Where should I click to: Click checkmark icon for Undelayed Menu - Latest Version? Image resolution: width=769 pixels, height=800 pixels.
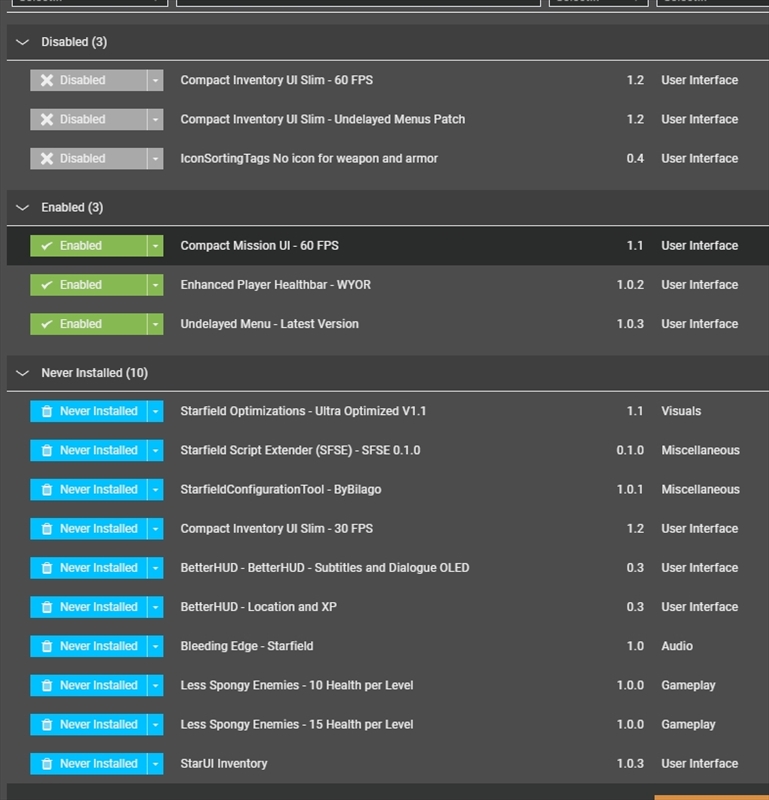(47, 324)
